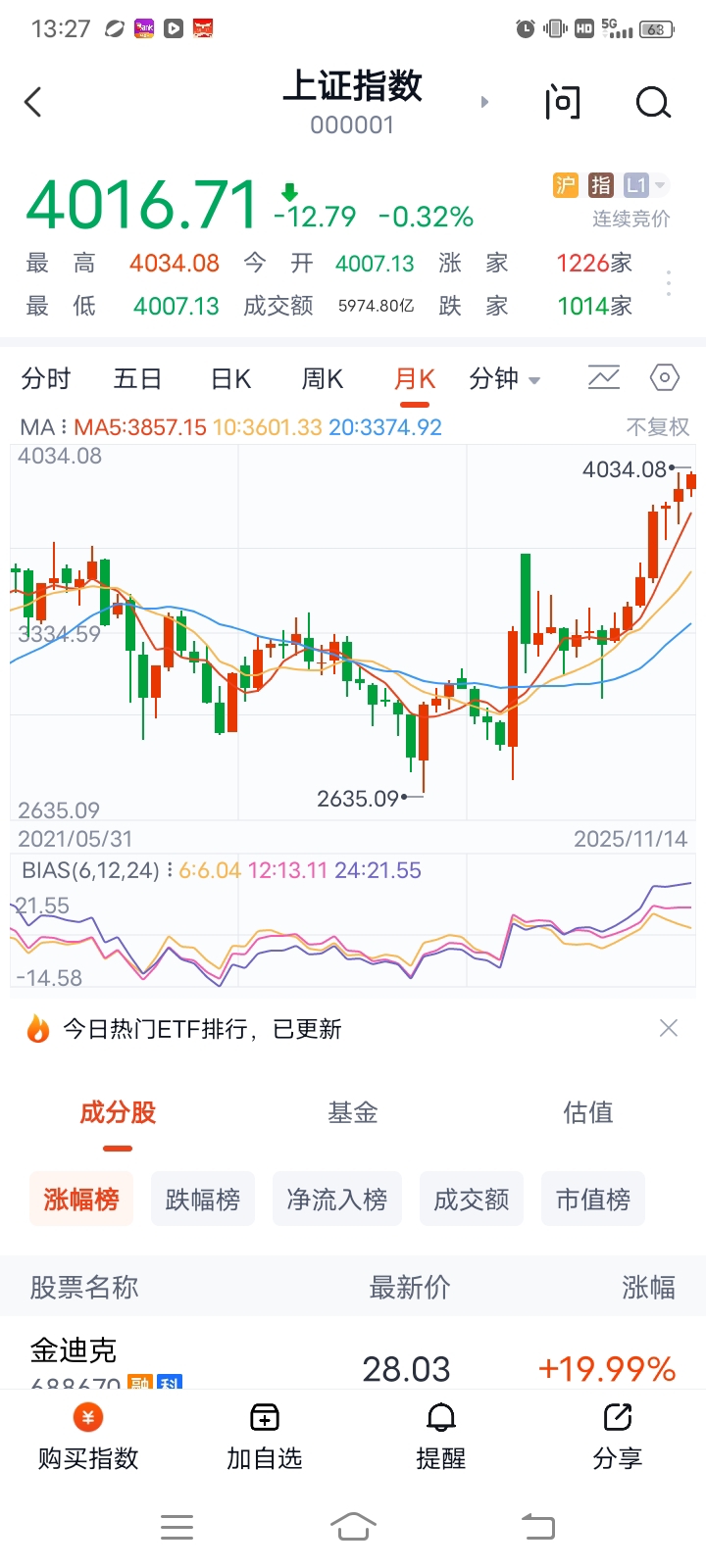The width and height of the screenshot is (706, 1568).
Task: Open the MA indicator options dots
Action: [64, 427]
